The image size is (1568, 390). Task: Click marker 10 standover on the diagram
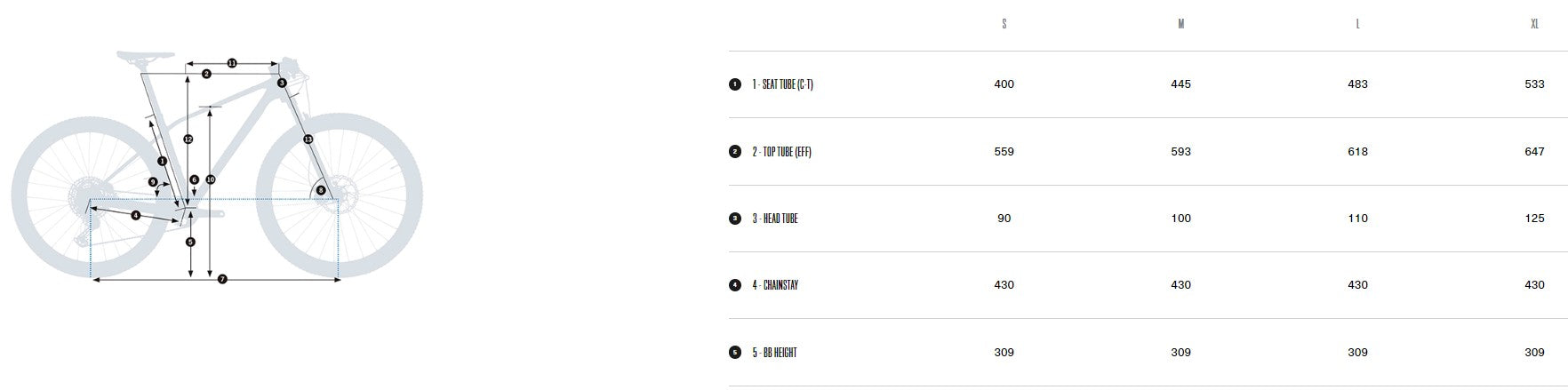[x=211, y=179]
